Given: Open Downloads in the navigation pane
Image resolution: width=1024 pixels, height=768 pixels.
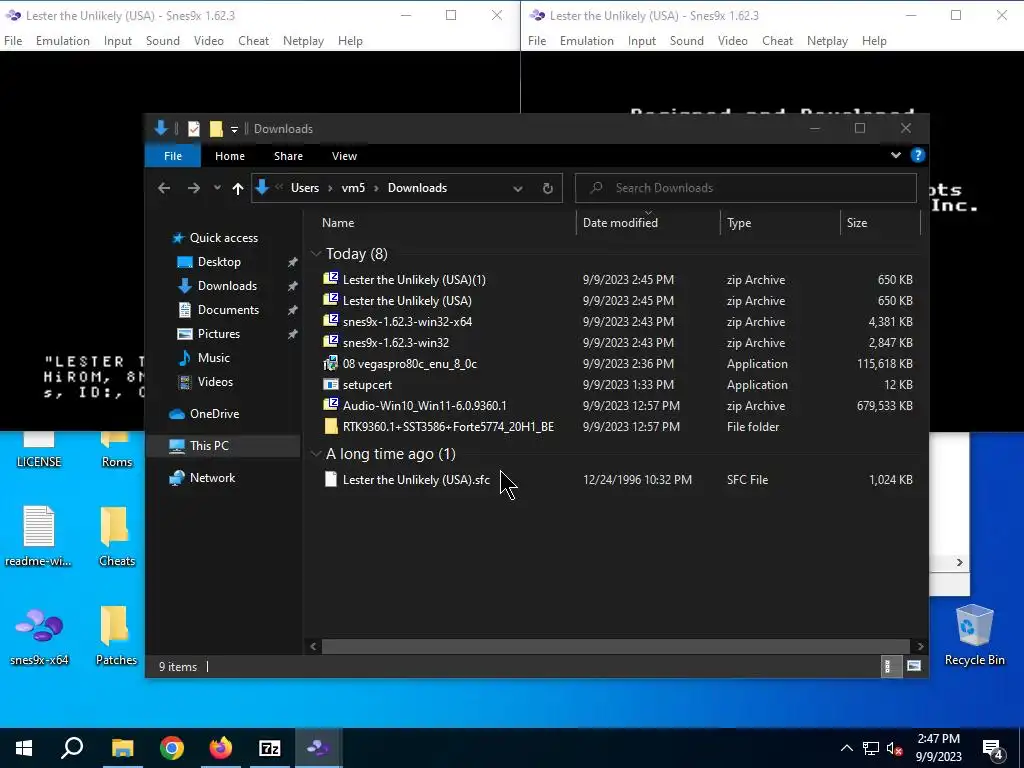Looking at the screenshot, I should [x=227, y=286].
